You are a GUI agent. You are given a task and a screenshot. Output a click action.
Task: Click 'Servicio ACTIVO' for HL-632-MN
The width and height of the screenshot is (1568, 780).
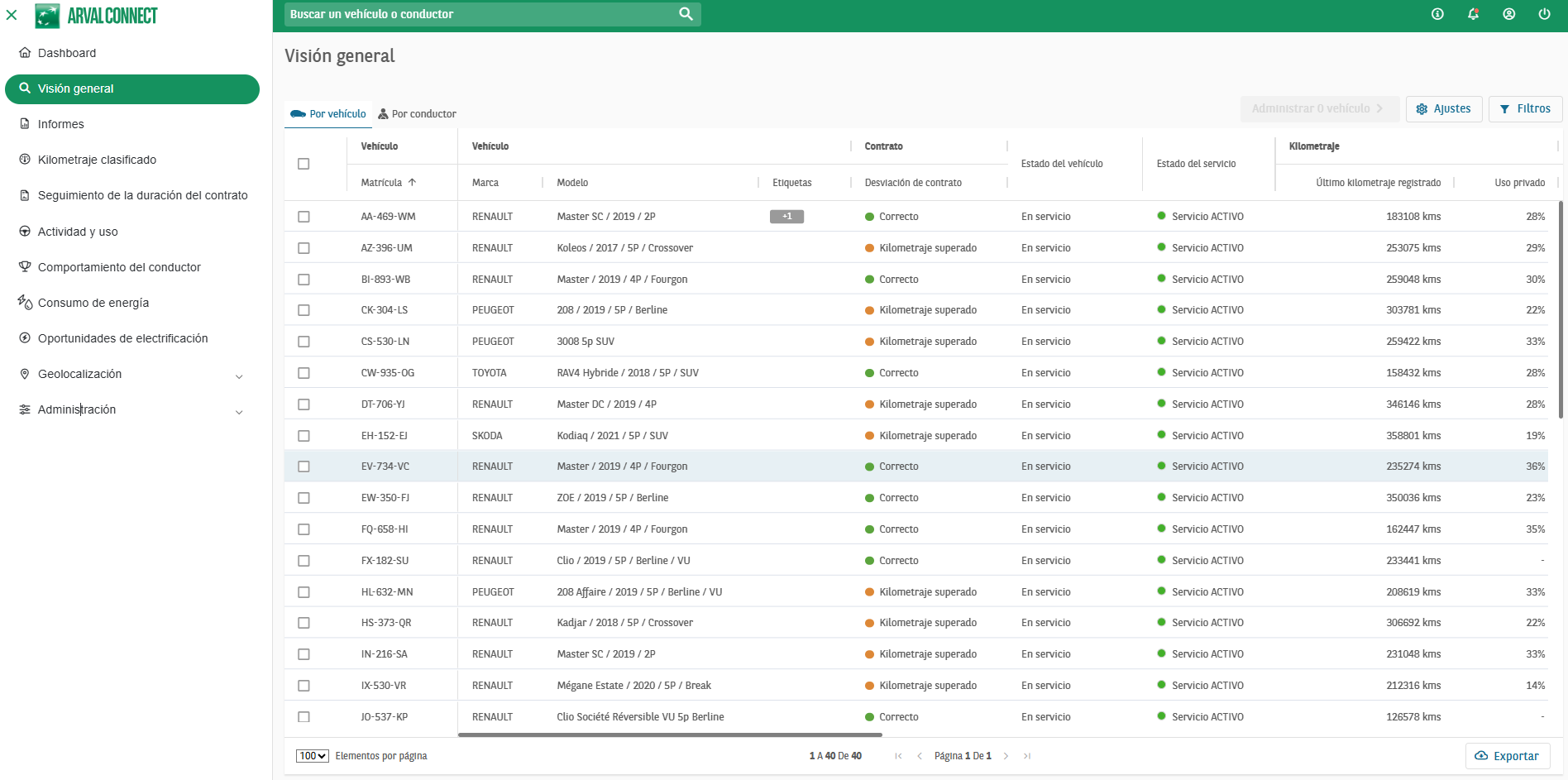(x=1207, y=592)
